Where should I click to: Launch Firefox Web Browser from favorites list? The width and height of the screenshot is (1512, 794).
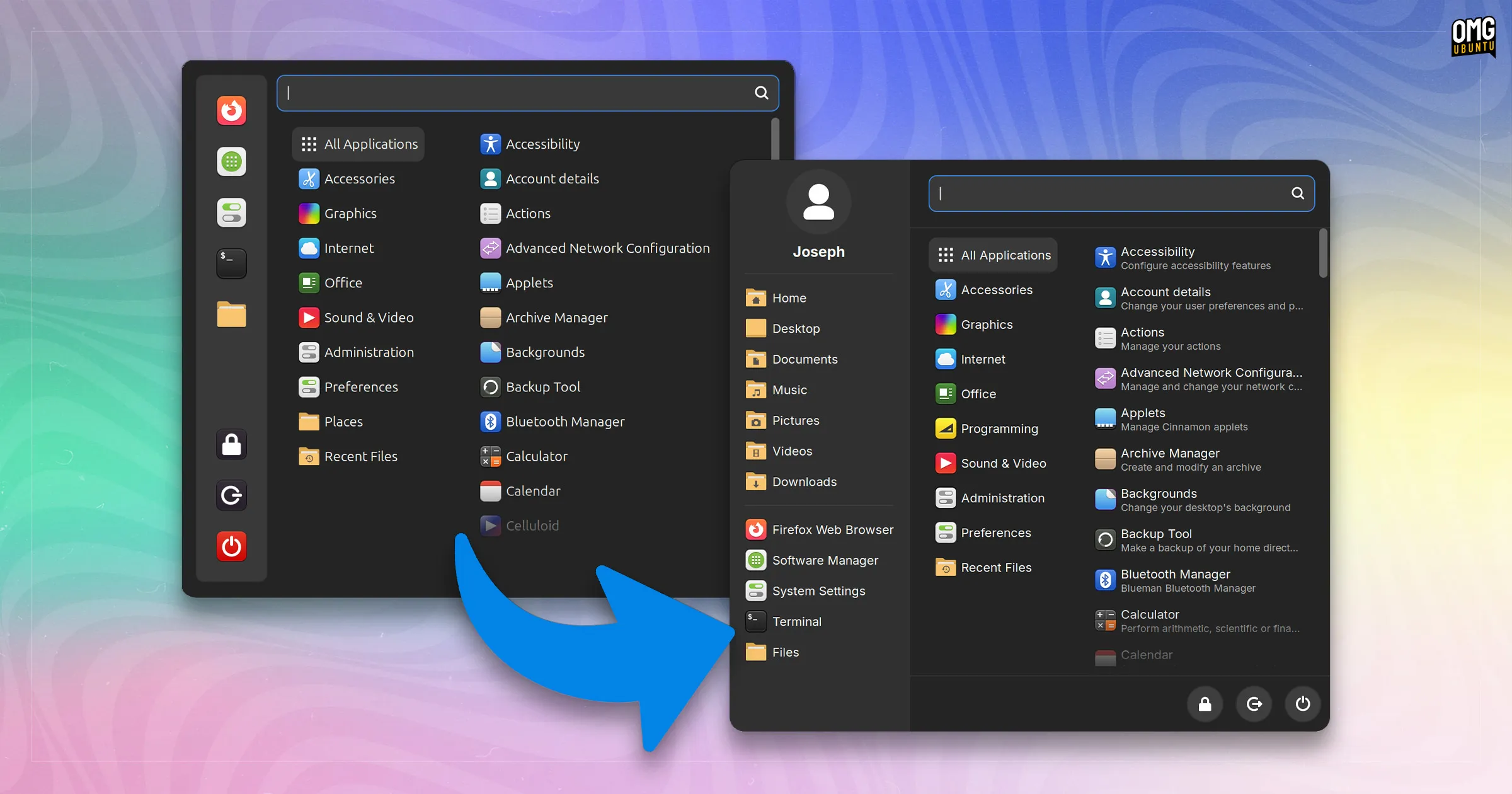tap(832, 529)
